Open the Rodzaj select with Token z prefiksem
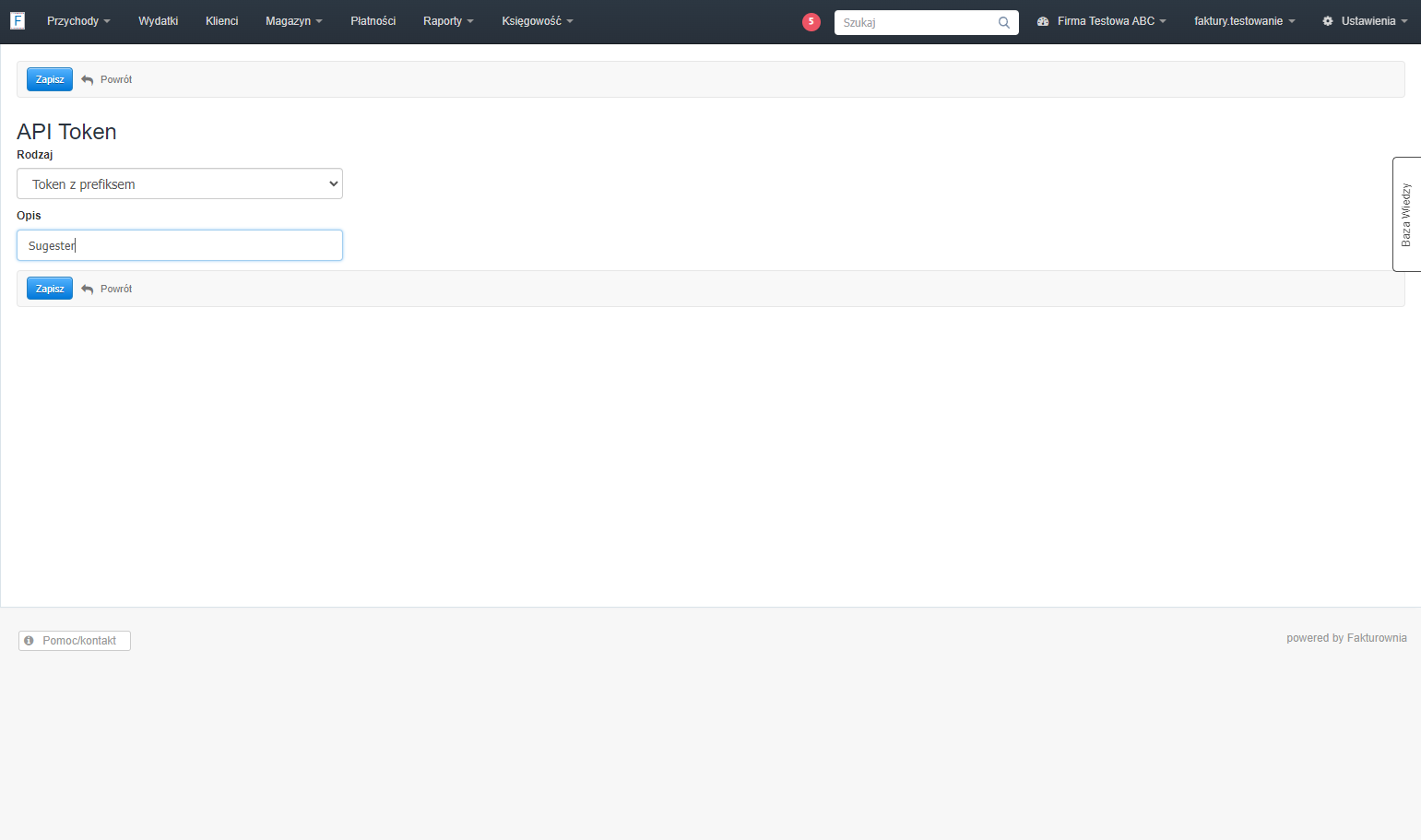The height and width of the screenshot is (840, 1421). (180, 183)
